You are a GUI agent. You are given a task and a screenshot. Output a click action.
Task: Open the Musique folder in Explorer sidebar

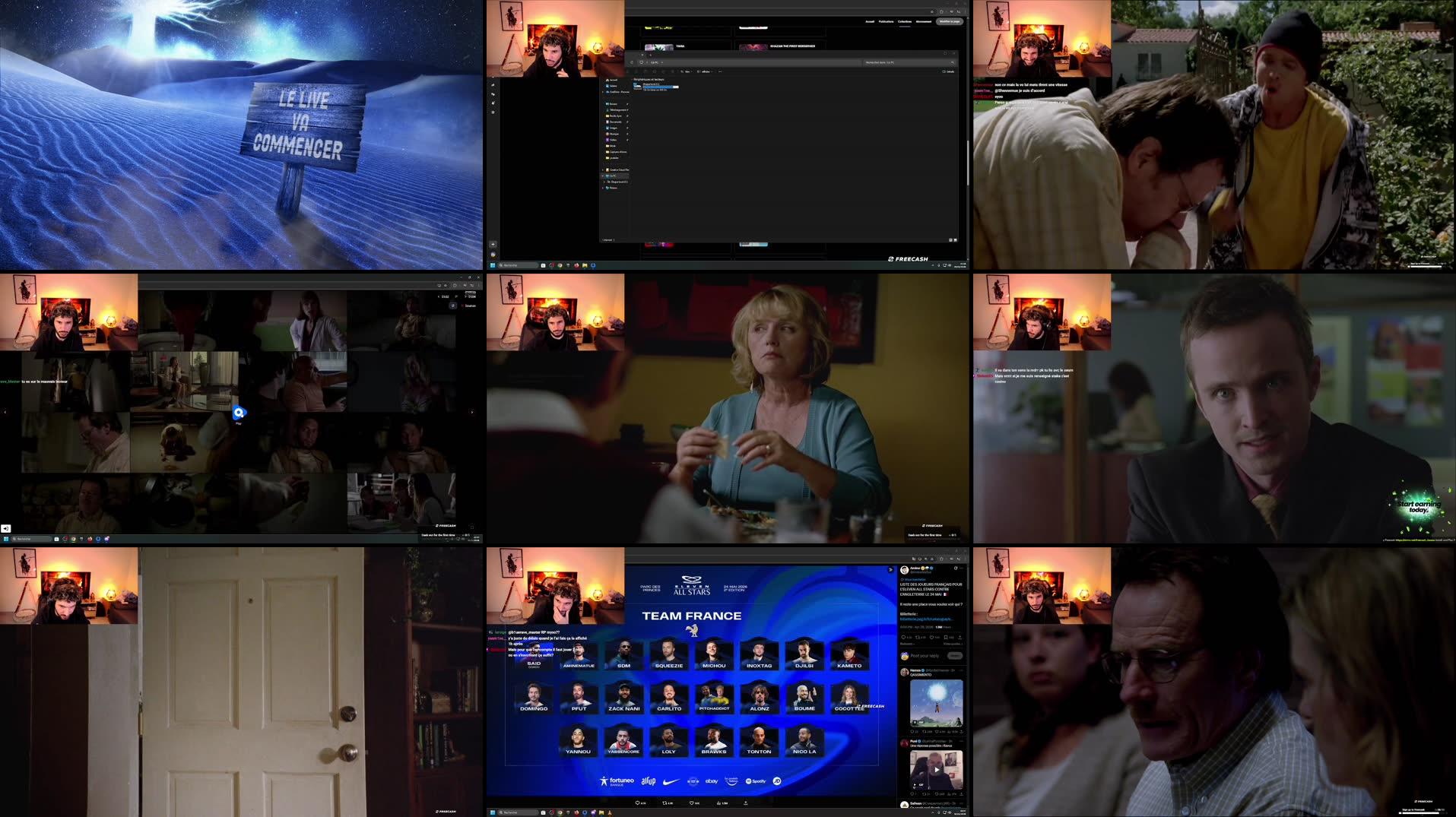(616, 134)
